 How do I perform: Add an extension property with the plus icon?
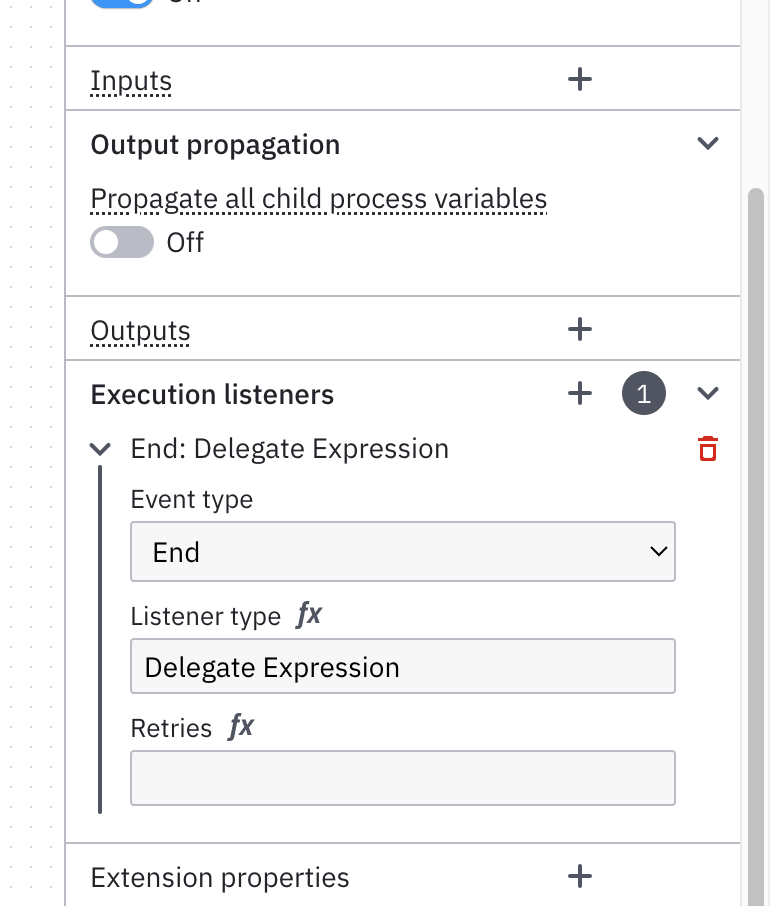point(579,876)
